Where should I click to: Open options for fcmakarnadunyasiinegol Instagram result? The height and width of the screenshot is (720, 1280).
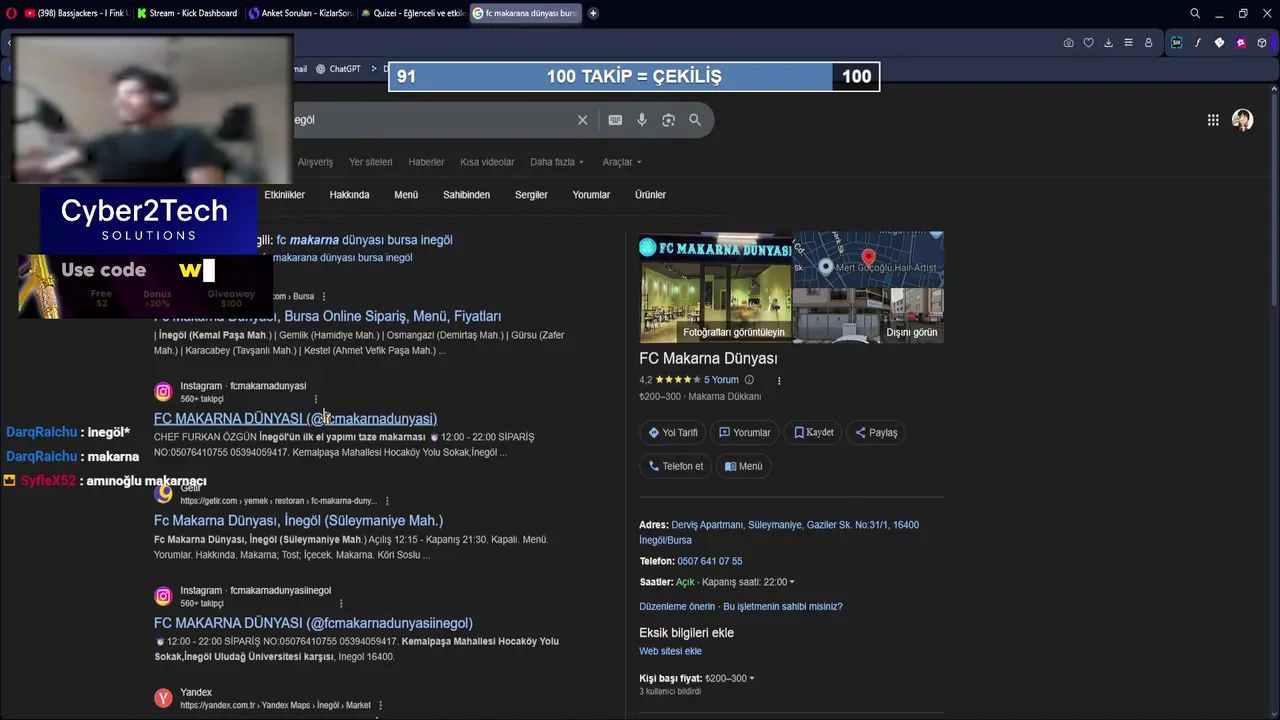(341, 604)
